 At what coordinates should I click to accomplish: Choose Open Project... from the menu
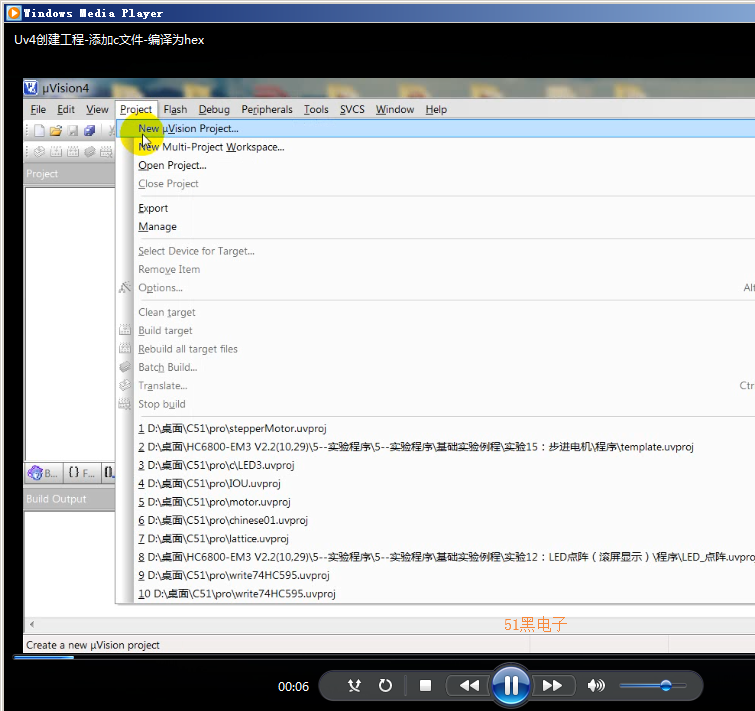[x=436, y=165]
